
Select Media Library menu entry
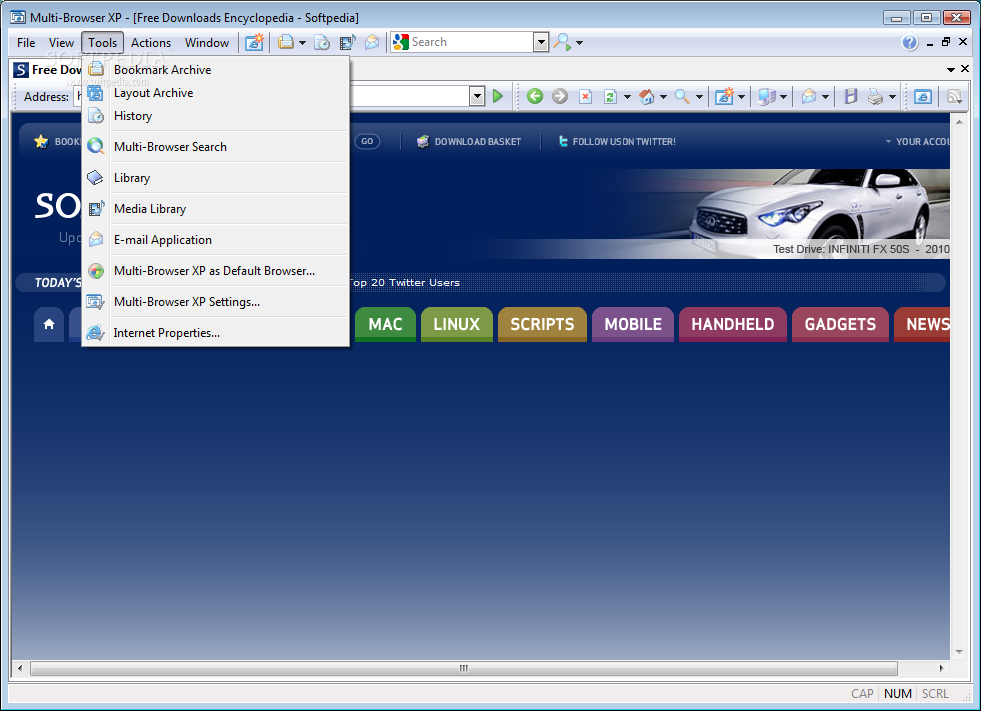click(215, 208)
